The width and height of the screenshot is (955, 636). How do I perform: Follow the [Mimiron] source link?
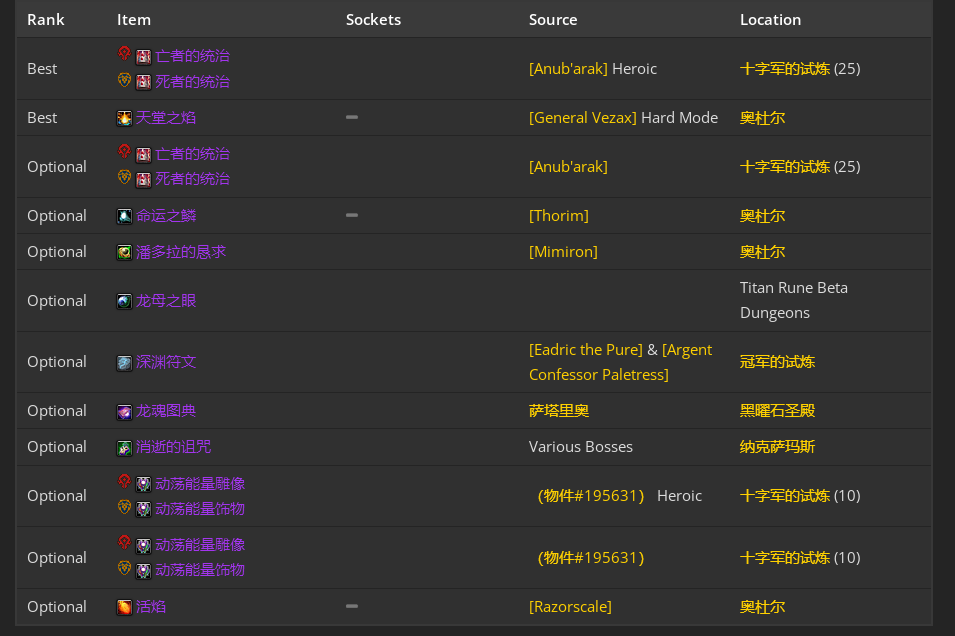(x=563, y=252)
